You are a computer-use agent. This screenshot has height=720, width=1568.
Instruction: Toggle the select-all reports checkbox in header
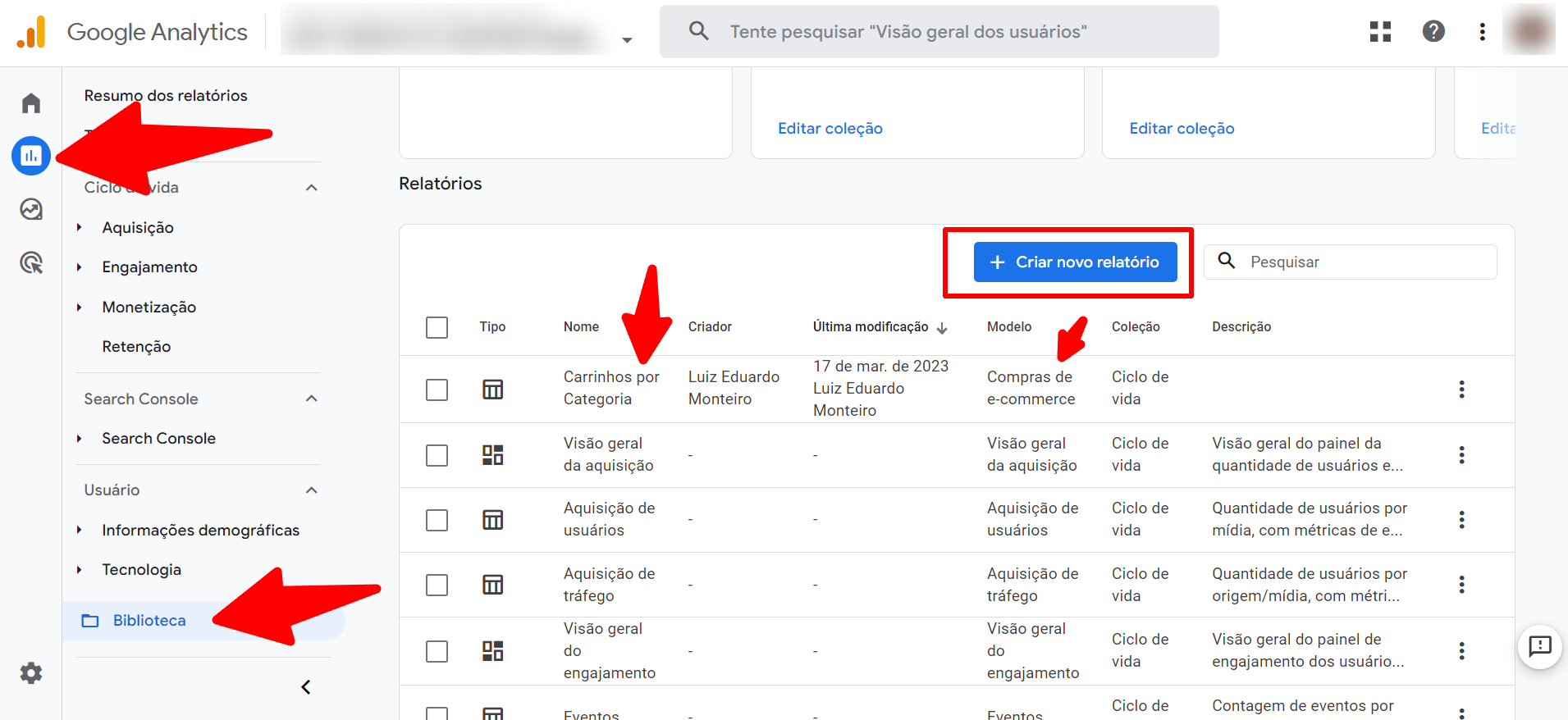[x=437, y=327]
